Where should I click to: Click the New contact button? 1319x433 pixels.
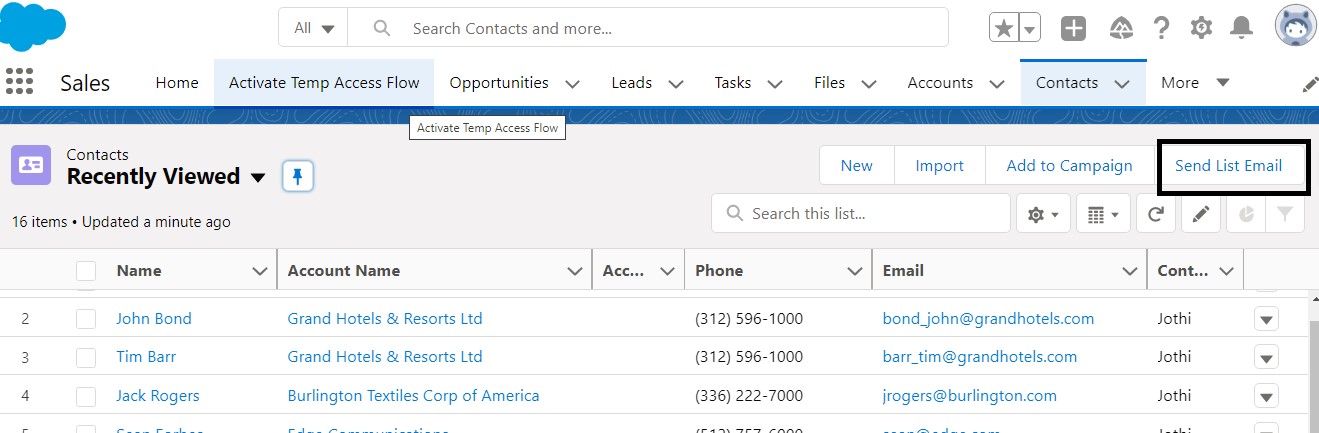(x=857, y=166)
